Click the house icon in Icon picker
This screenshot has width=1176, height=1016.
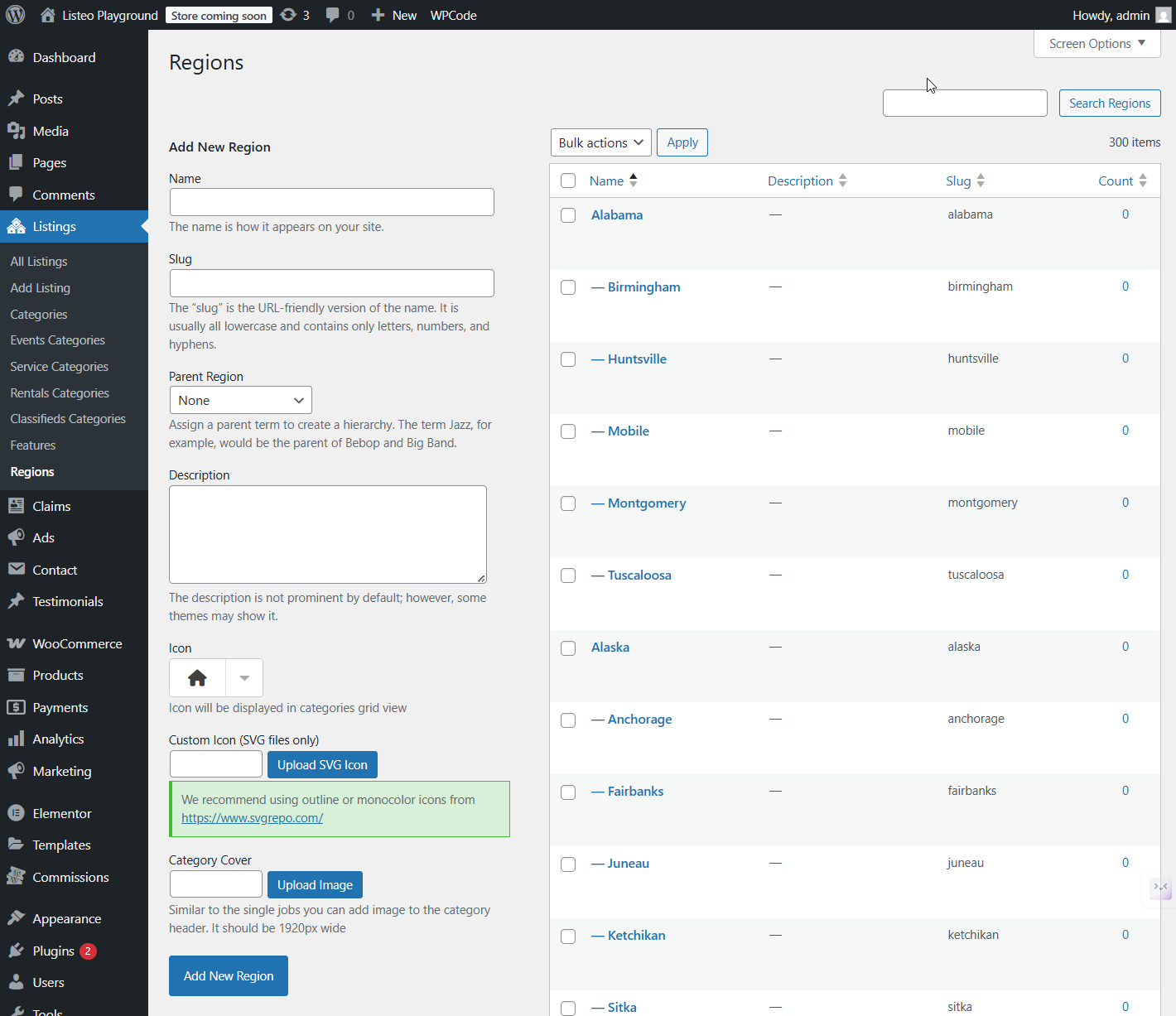pos(197,678)
